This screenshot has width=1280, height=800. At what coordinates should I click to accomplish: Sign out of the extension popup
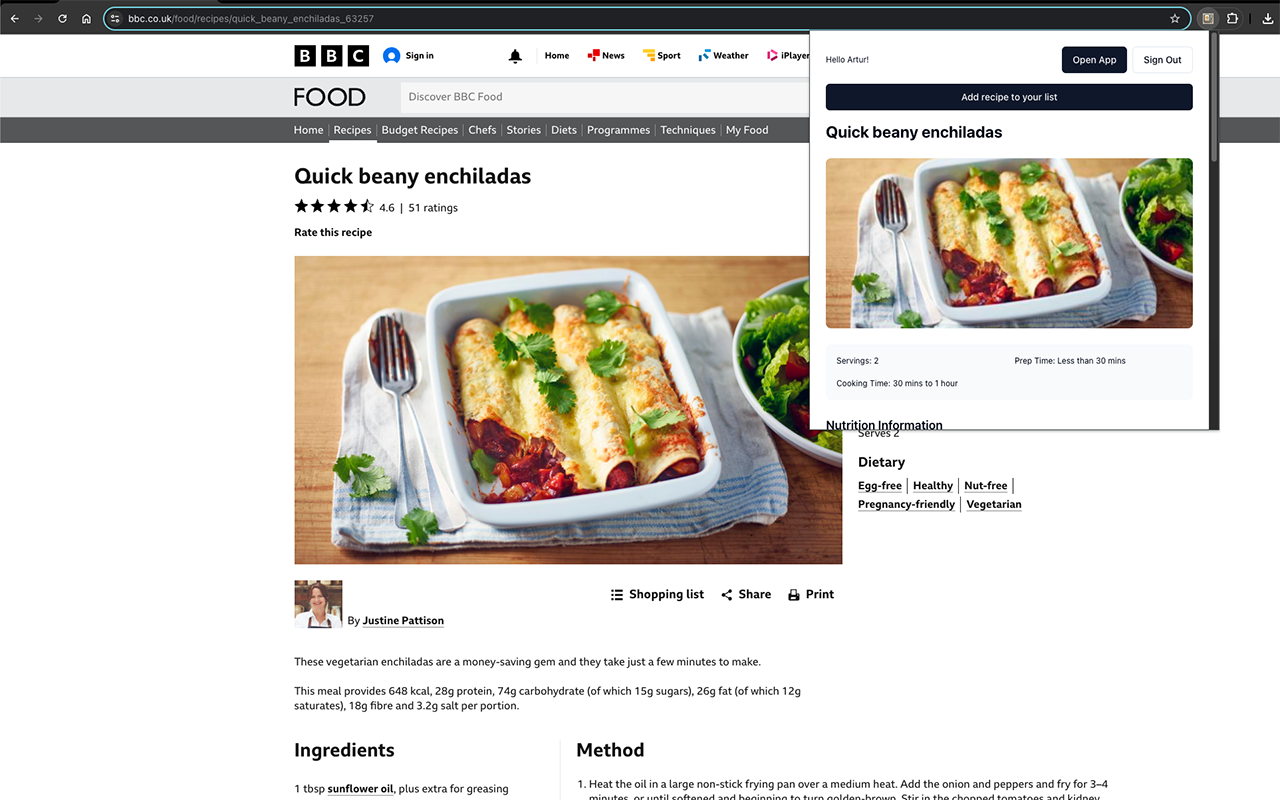click(1162, 60)
